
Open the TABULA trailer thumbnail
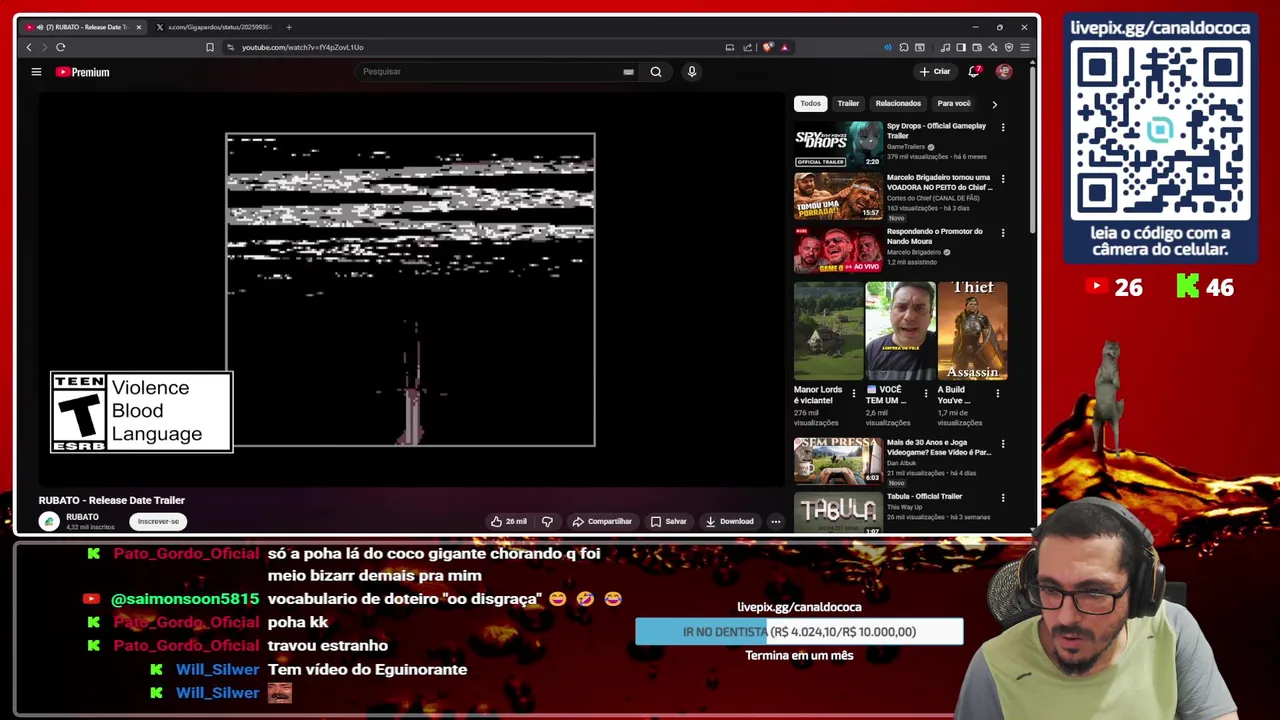tap(838, 511)
